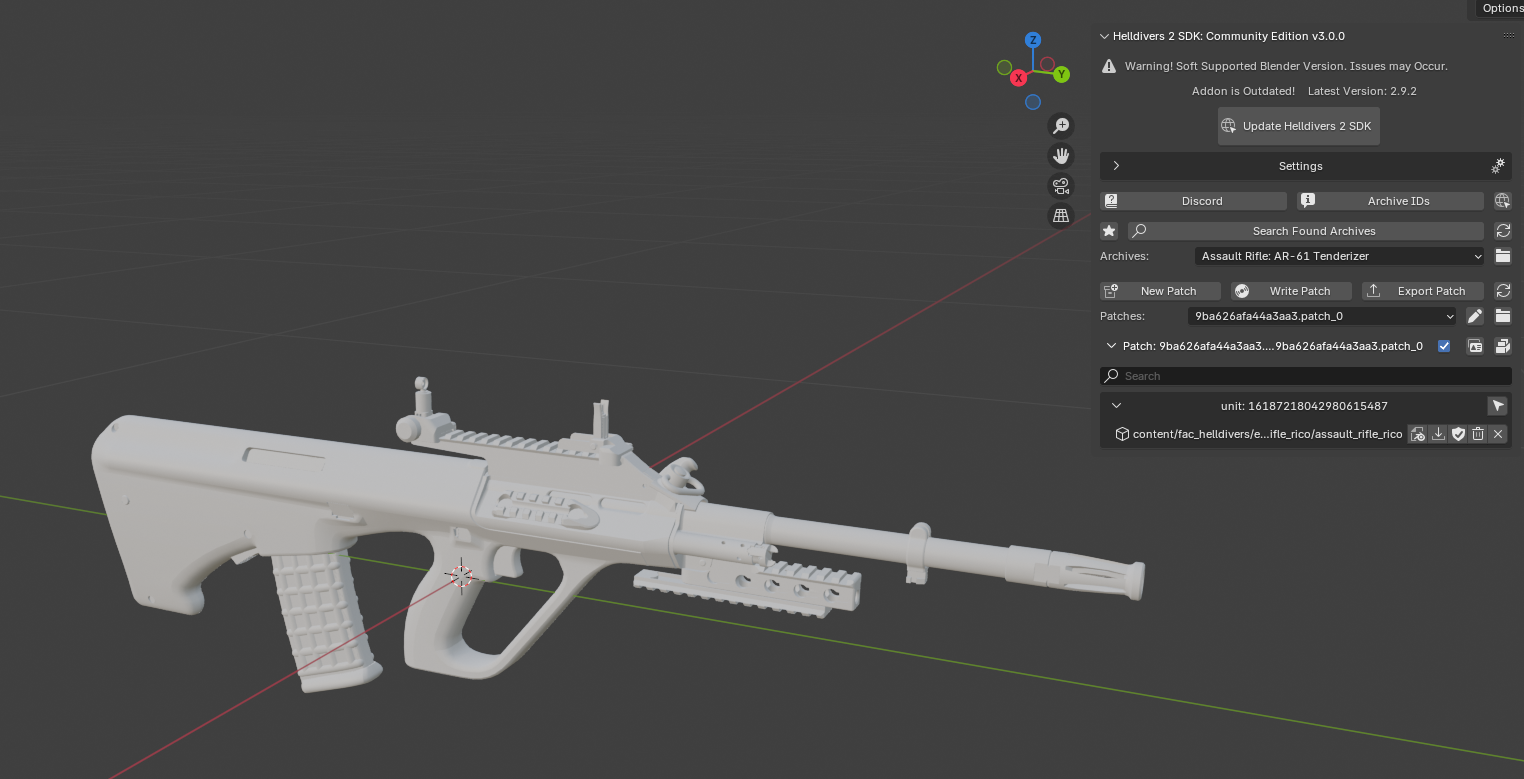
Task: Open the Archives dropdown AR-61 Tenderizer
Action: pyautogui.click(x=1340, y=256)
